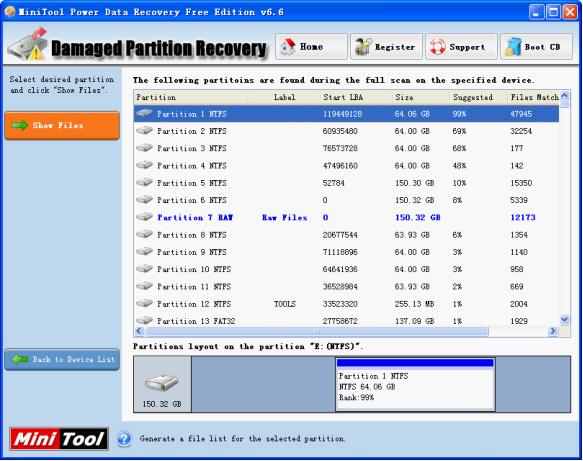
Task: Click the Boot CD button
Action: (x=536, y=47)
